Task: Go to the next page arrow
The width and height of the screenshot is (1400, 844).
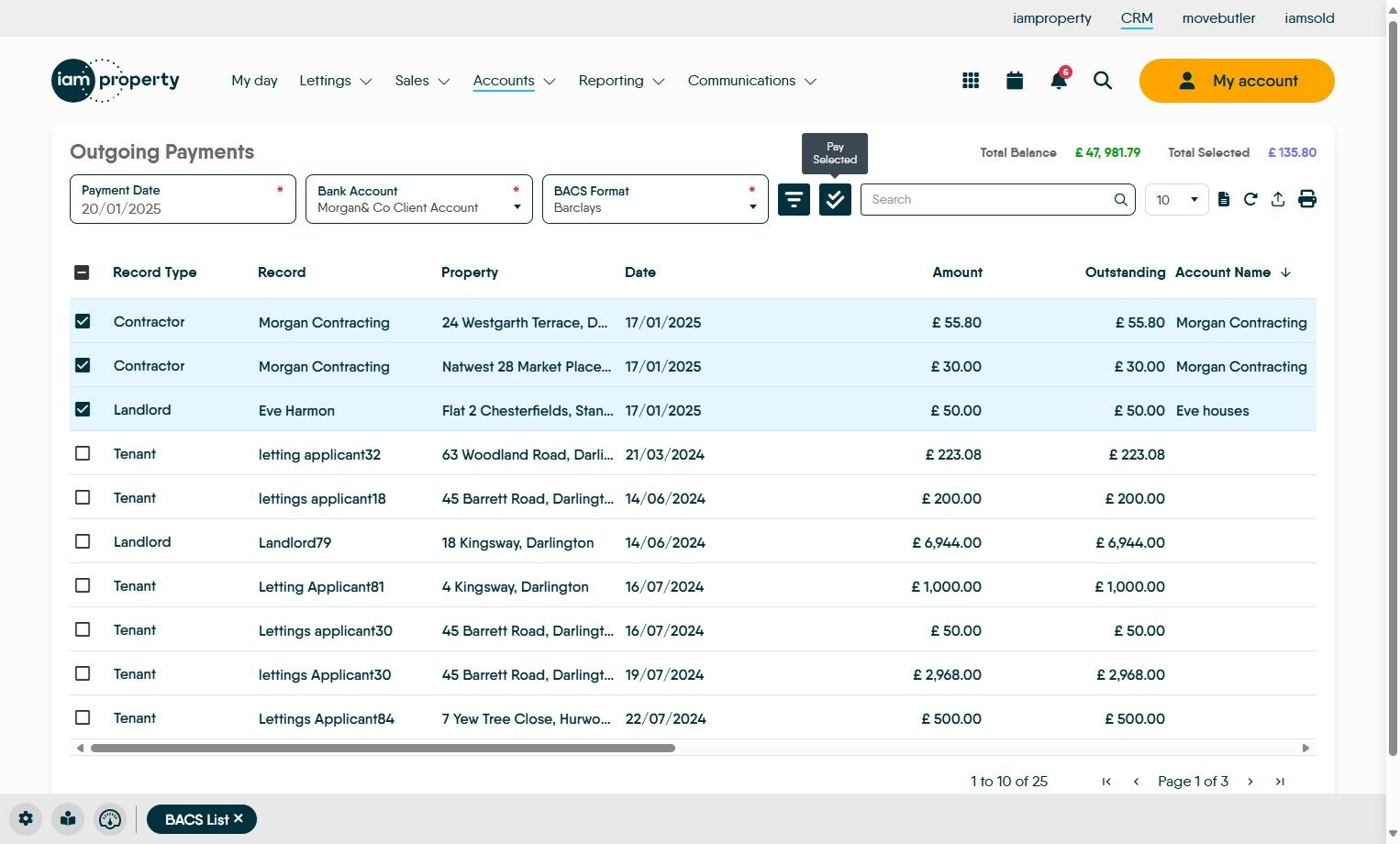Action: 1250,782
